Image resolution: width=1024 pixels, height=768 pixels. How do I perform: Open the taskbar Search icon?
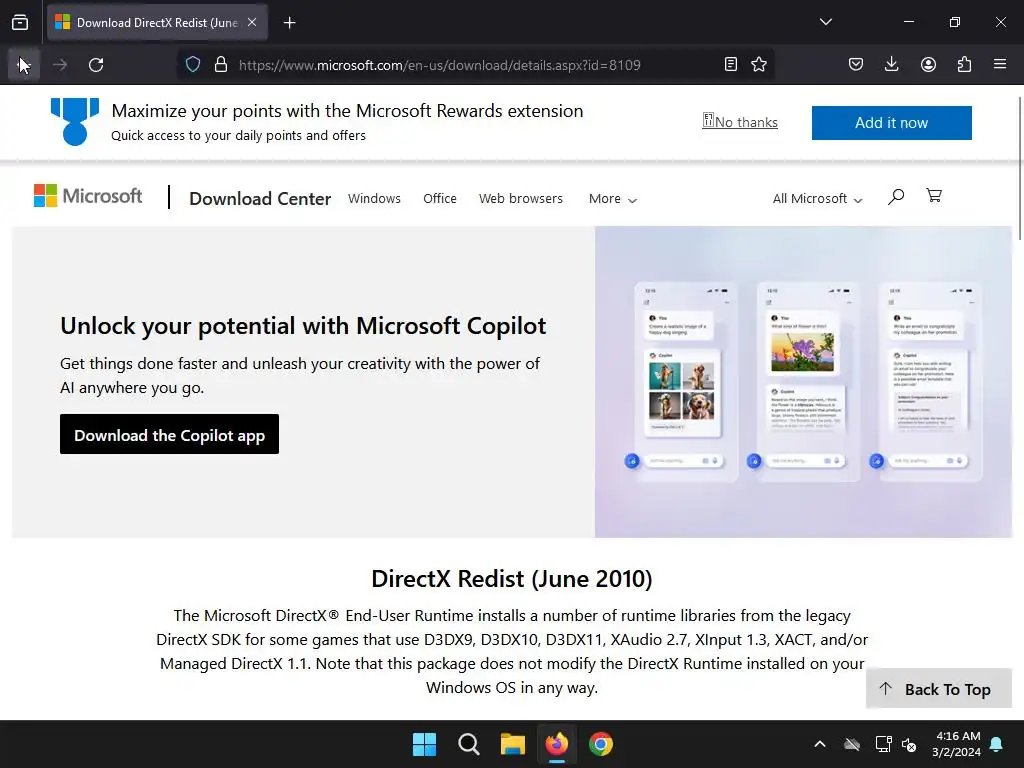pyautogui.click(x=468, y=744)
